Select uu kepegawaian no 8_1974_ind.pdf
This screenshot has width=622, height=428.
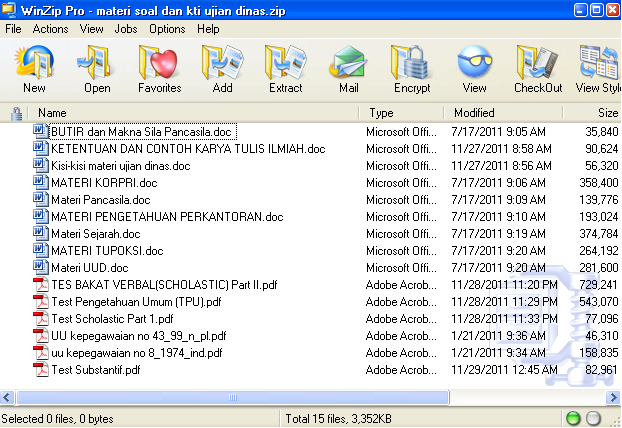coord(137,353)
